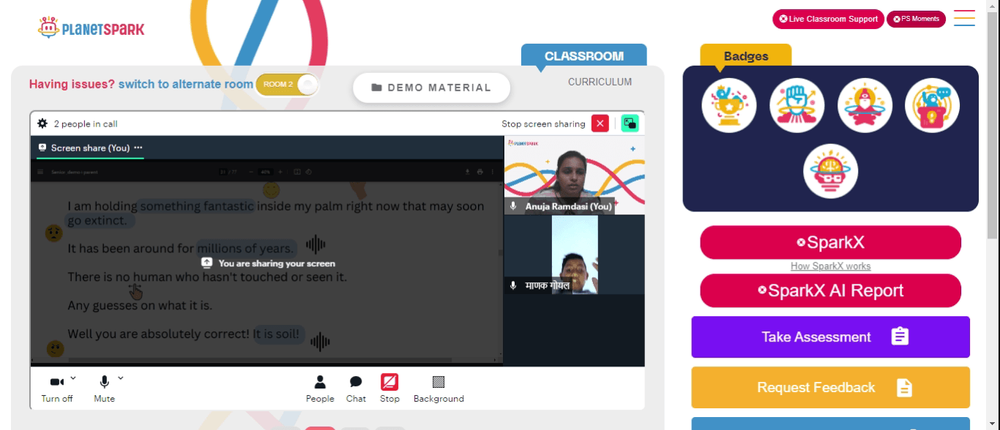The height and width of the screenshot is (430, 1000).
Task: Open the call settings gear icon
Action: pos(42,124)
